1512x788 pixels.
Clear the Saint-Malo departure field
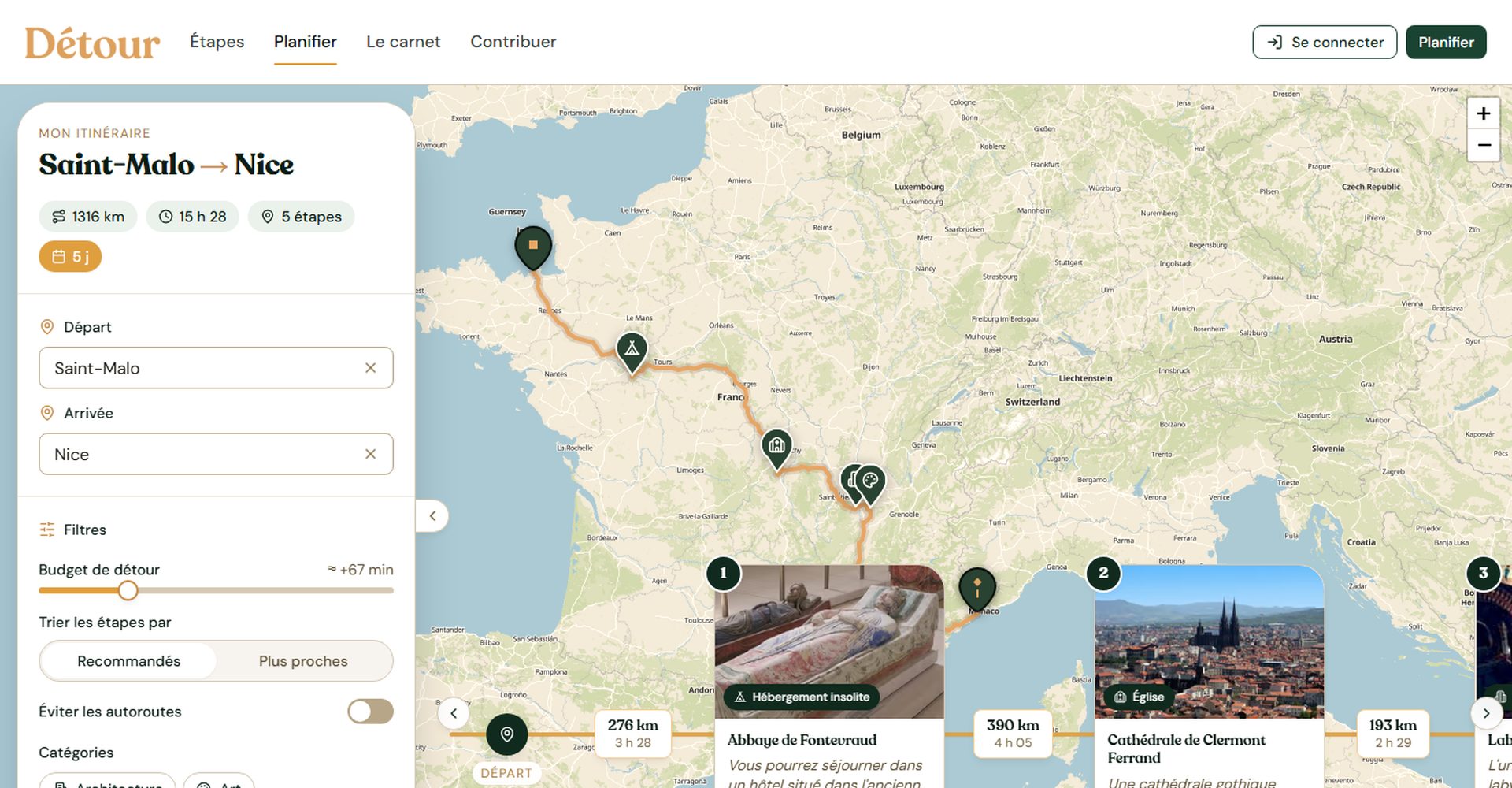[370, 368]
